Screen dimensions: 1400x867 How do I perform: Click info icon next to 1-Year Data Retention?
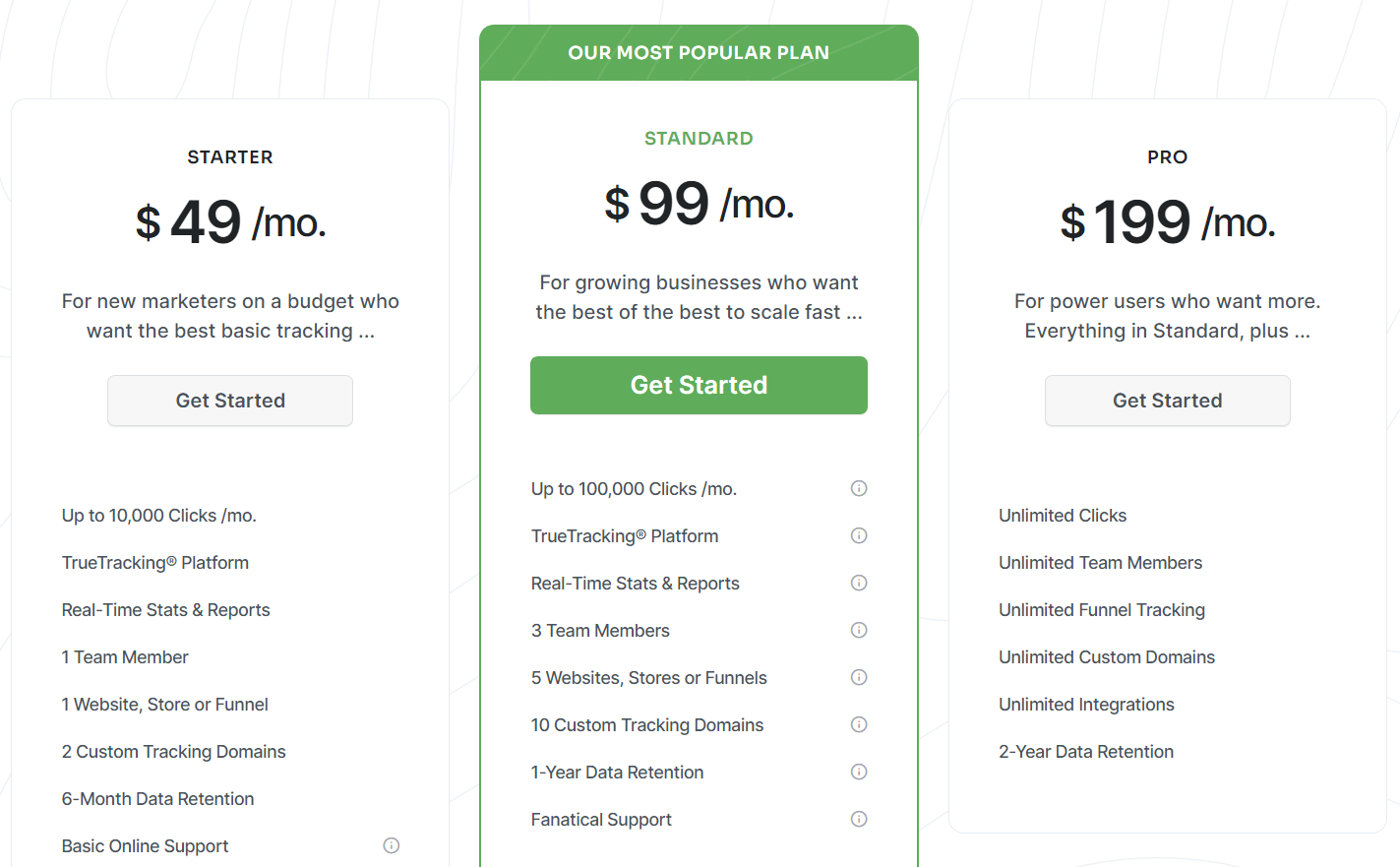coord(859,772)
